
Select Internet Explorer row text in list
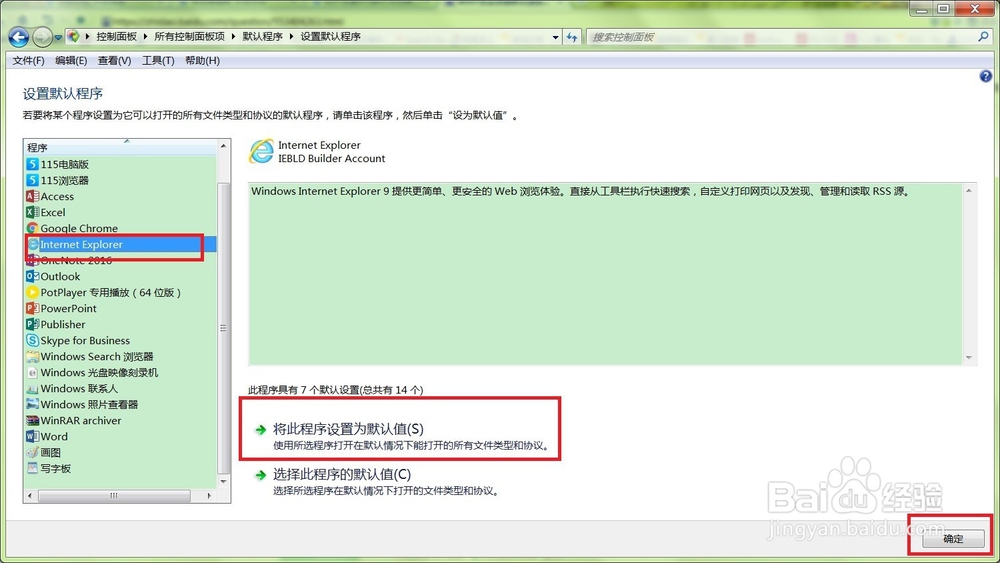[82, 244]
